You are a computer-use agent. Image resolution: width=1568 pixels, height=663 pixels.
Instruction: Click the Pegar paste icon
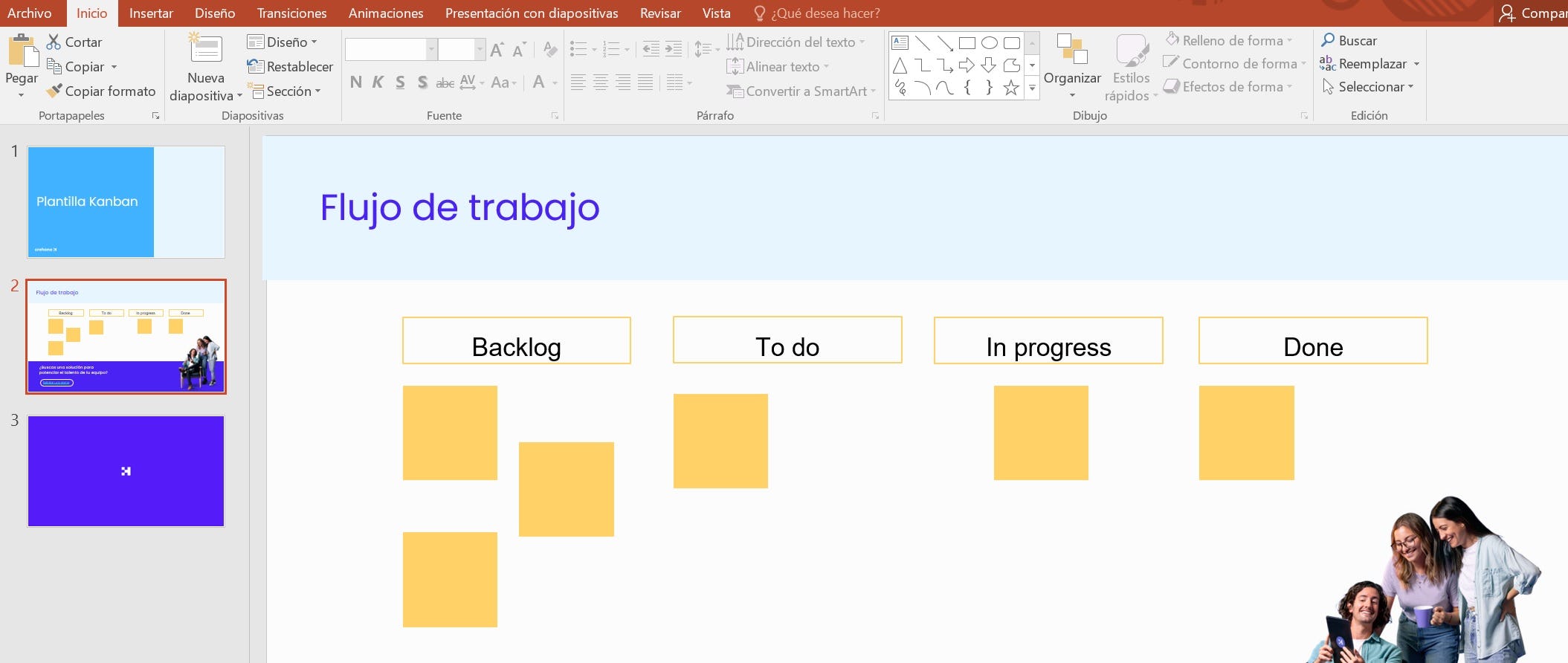(22, 51)
